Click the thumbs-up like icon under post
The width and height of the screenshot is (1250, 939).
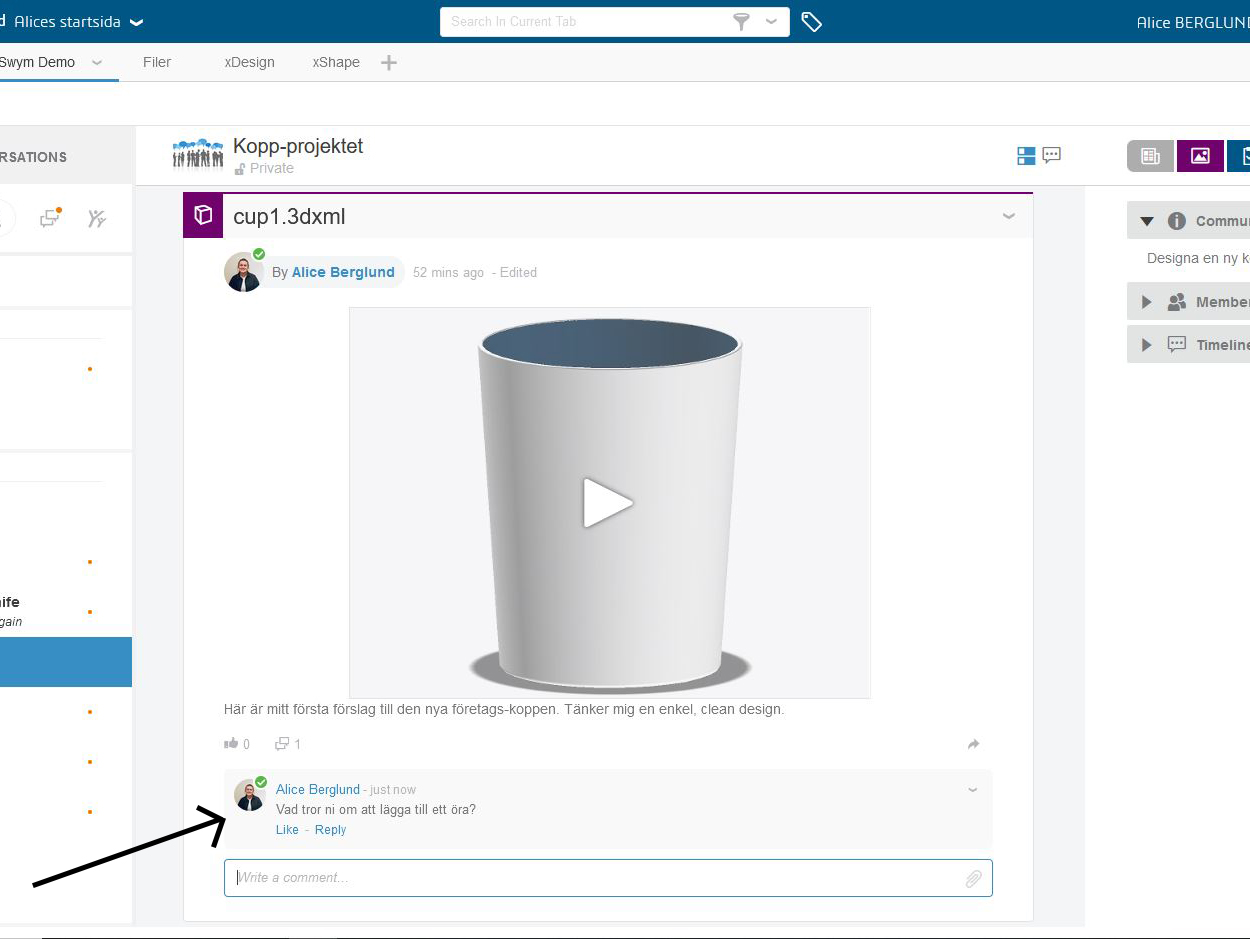(x=231, y=743)
